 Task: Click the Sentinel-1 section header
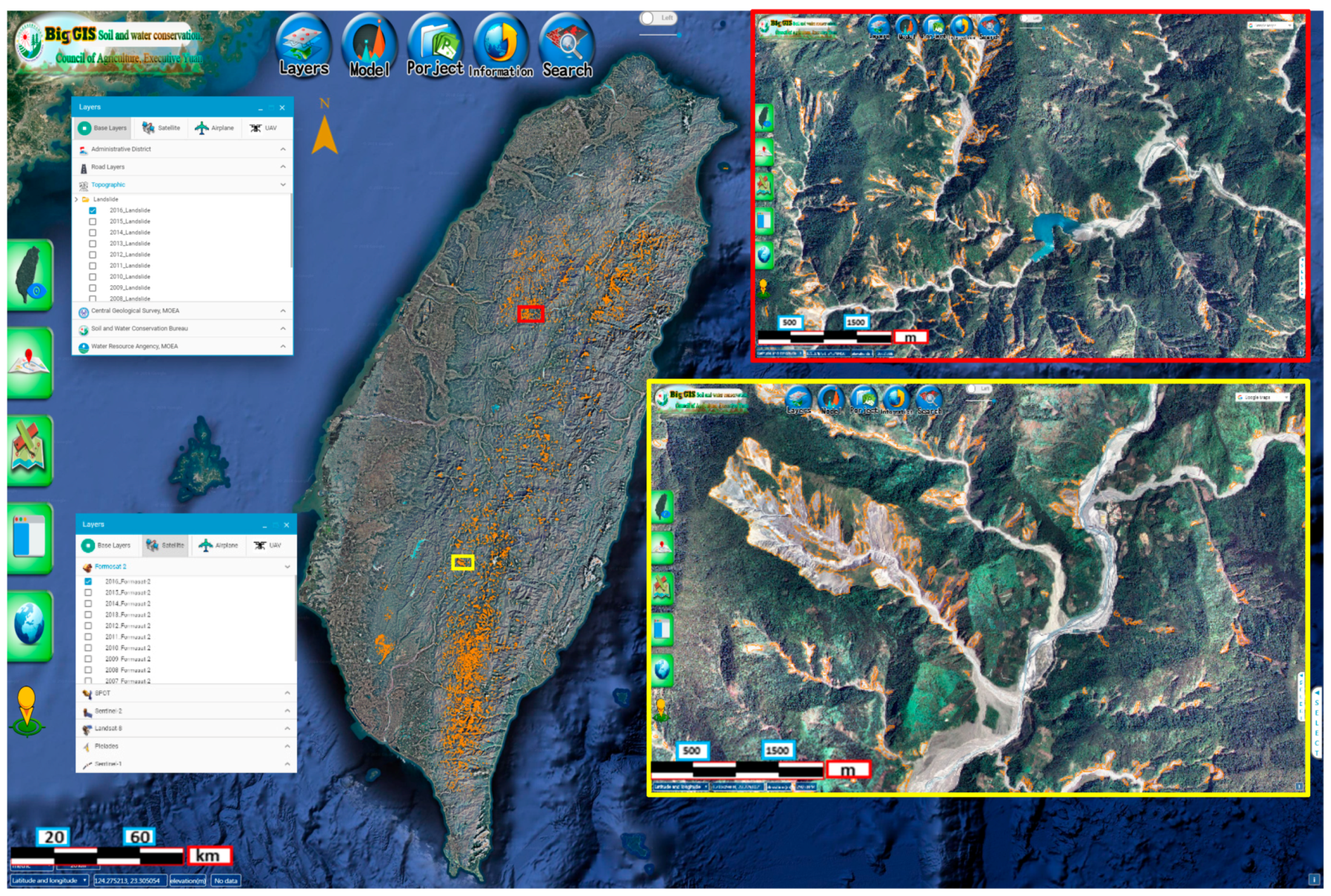tap(186, 764)
